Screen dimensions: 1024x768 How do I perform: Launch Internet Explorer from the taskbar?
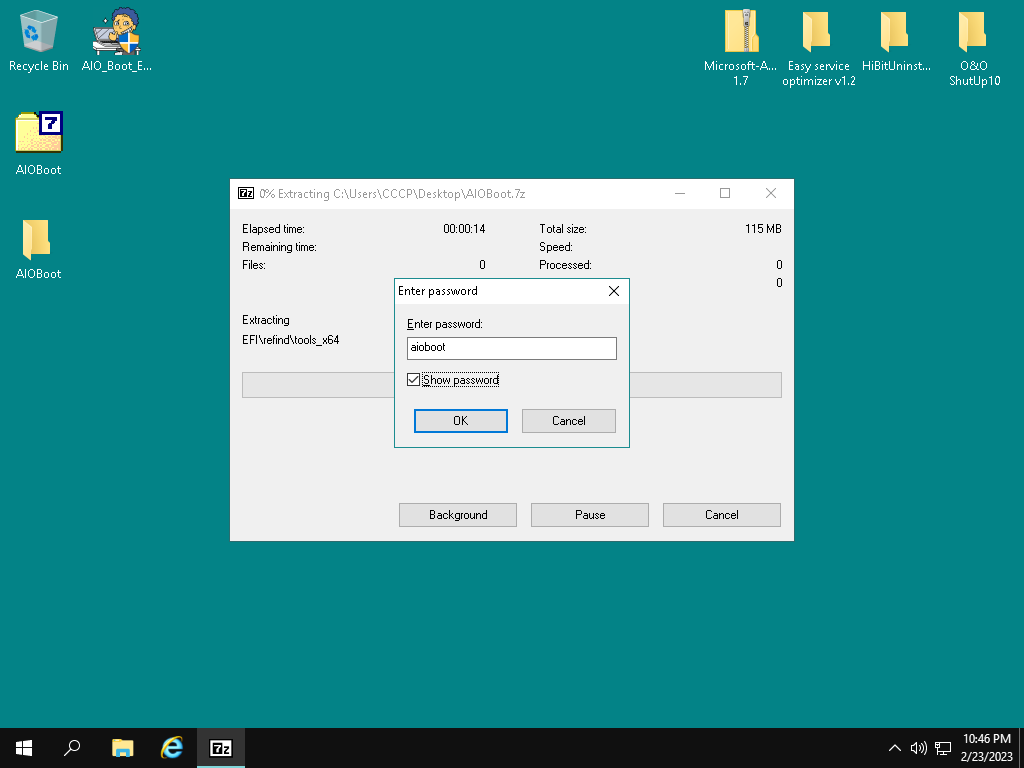tap(173, 748)
